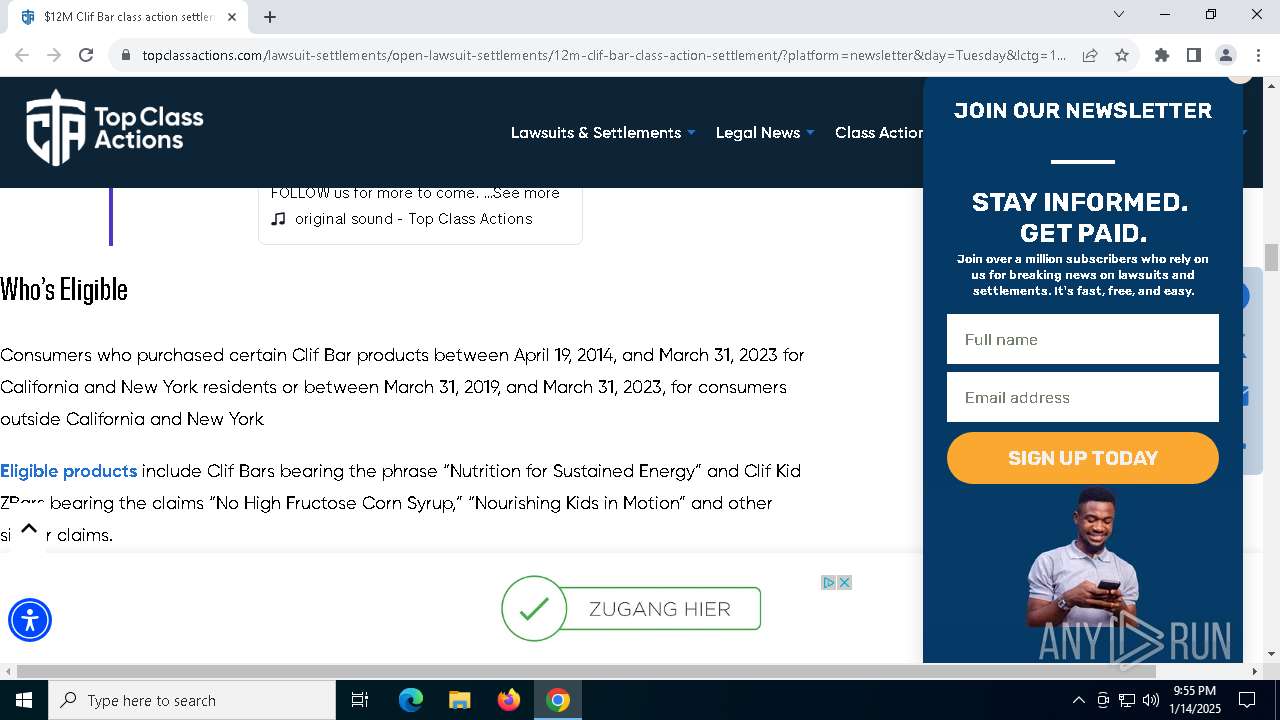Click the scroll-to-top chevron icon
Viewport: 1280px width, 720px height.
29,529
